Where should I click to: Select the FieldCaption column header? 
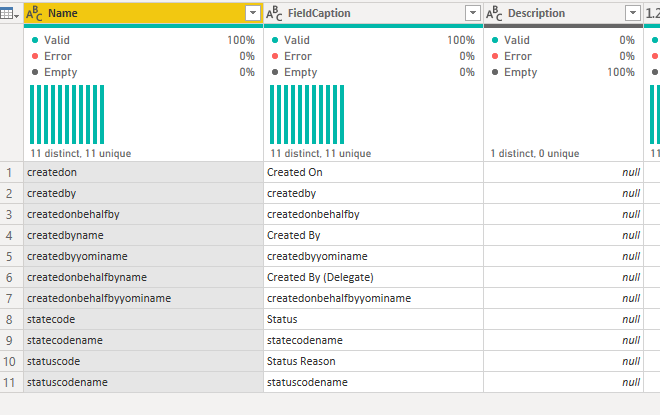(x=373, y=13)
